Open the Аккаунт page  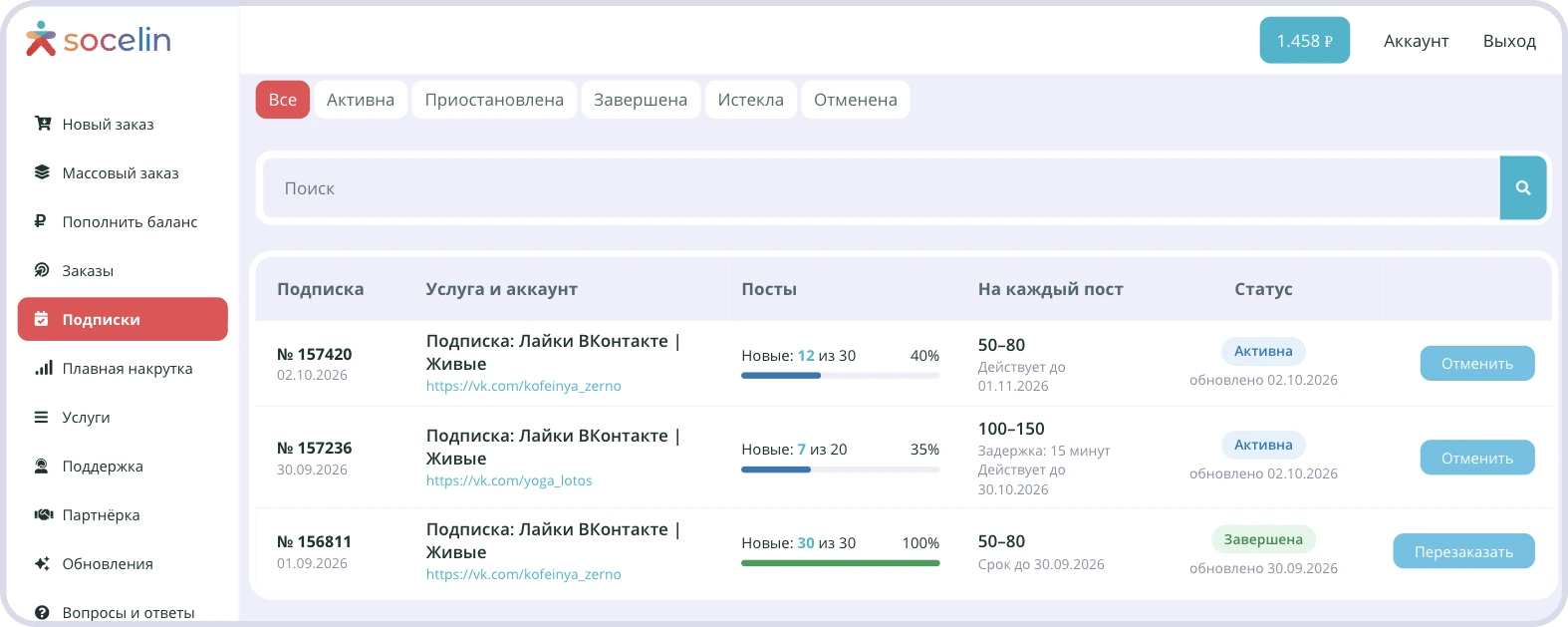click(1416, 41)
